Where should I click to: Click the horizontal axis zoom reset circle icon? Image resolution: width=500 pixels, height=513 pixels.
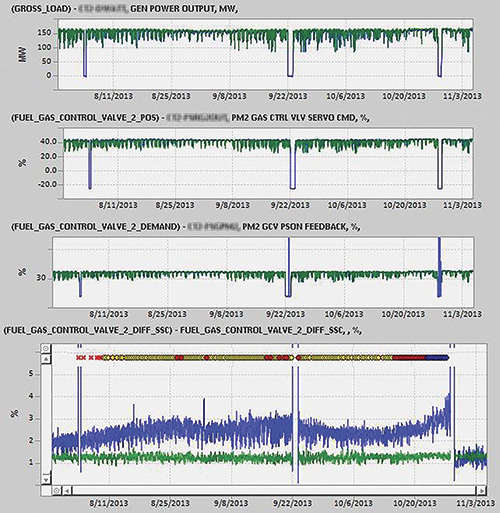click(x=57, y=490)
